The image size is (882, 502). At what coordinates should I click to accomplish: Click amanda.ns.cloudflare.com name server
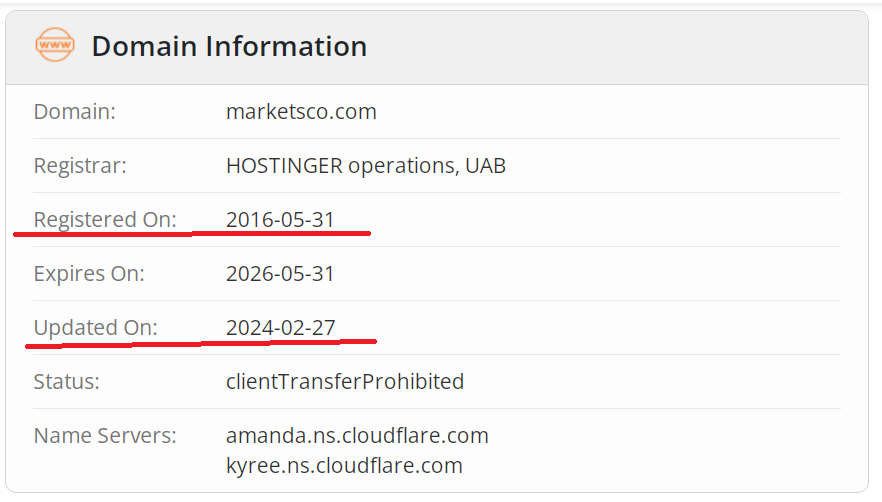click(x=357, y=435)
